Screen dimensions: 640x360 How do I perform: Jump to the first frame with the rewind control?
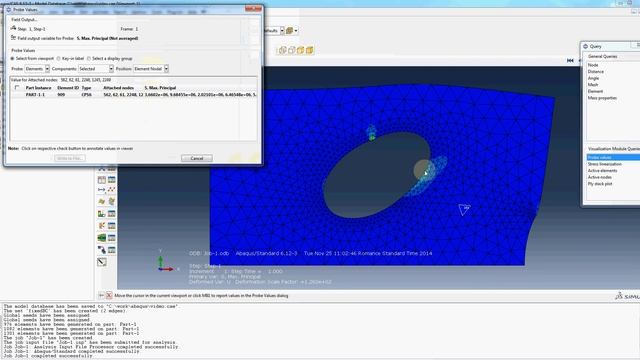[x=570, y=60]
